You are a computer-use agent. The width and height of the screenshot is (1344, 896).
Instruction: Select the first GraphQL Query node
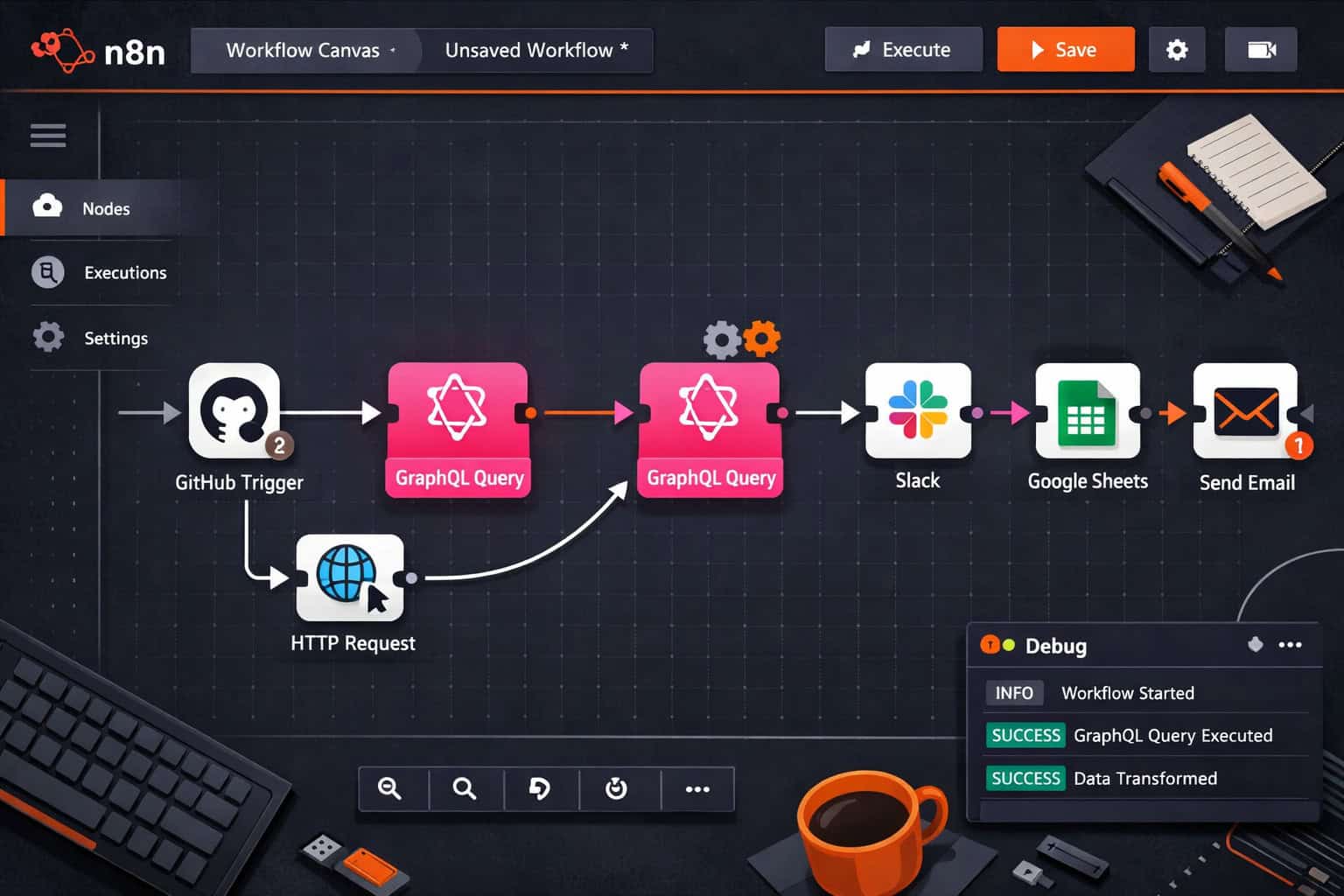(x=458, y=430)
